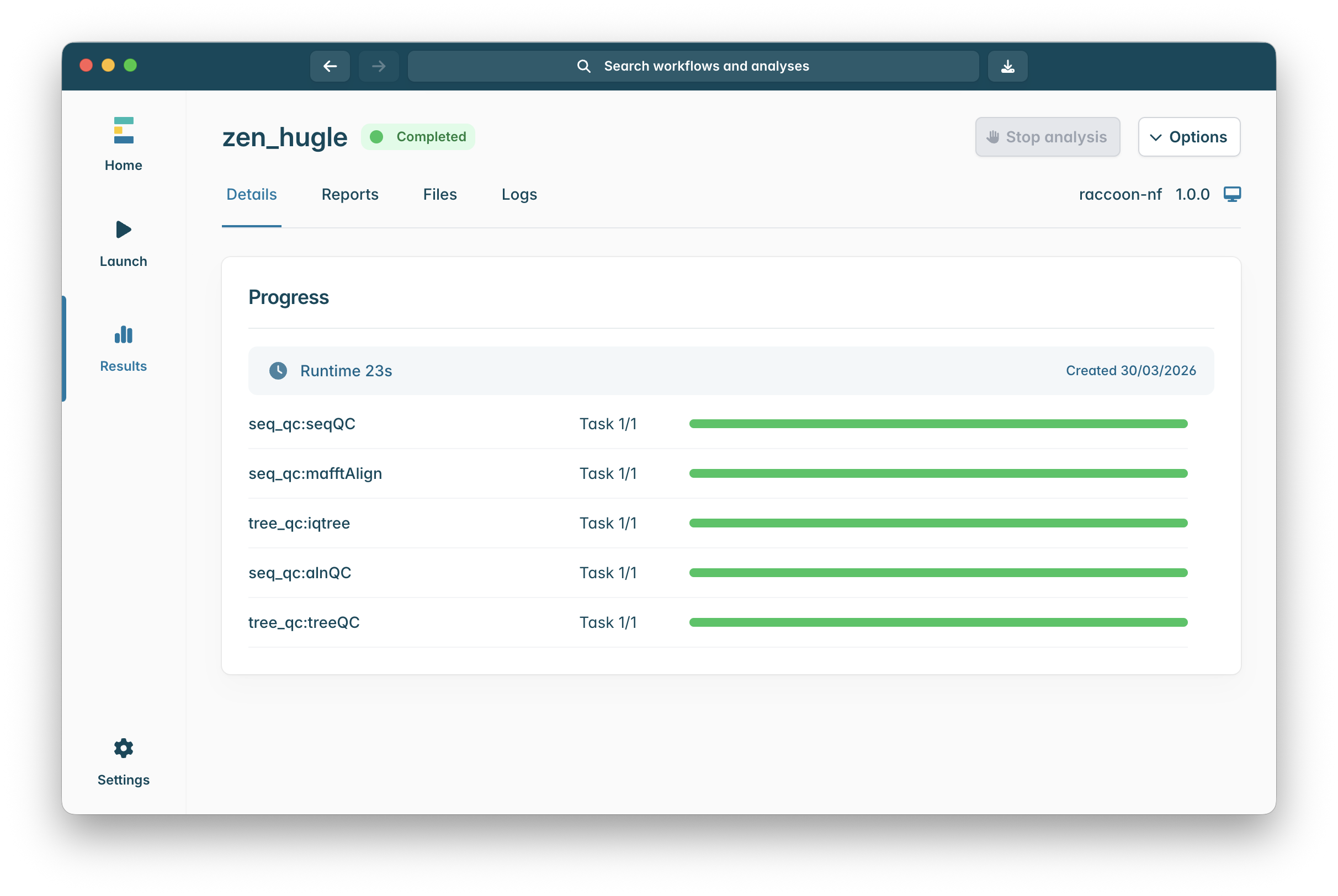1338x896 pixels.
Task: Click the raccoon-nf workflow name link
Action: [1119, 194]
